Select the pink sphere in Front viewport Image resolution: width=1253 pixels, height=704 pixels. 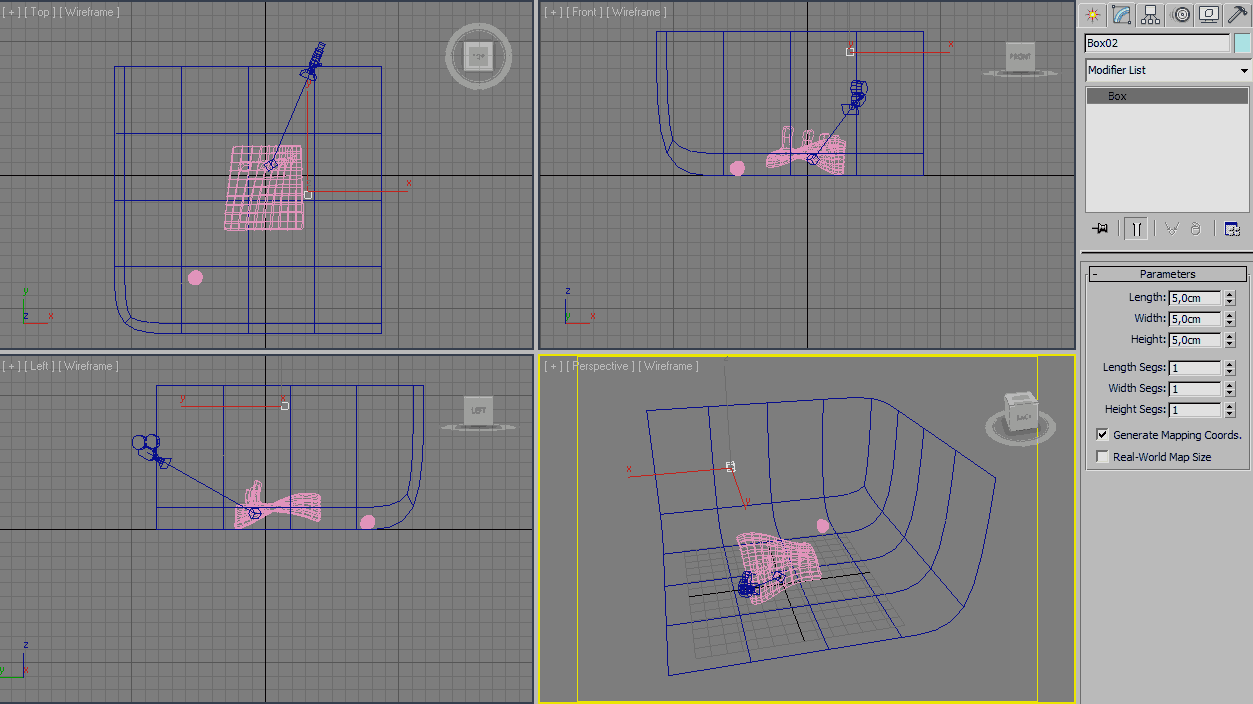[x=737, y=168]
